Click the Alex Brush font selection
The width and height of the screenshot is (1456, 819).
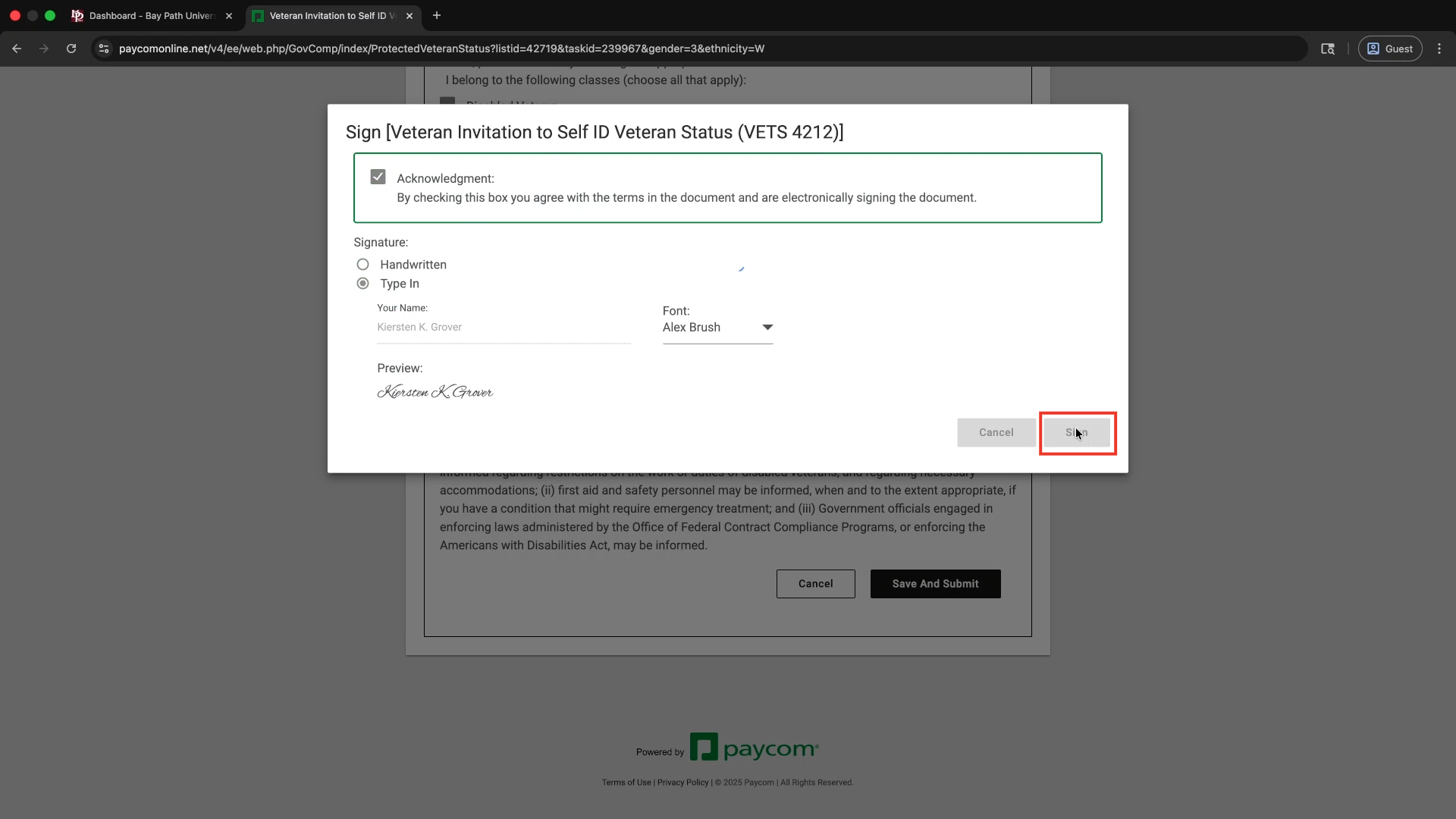click(x=692, y=328)
